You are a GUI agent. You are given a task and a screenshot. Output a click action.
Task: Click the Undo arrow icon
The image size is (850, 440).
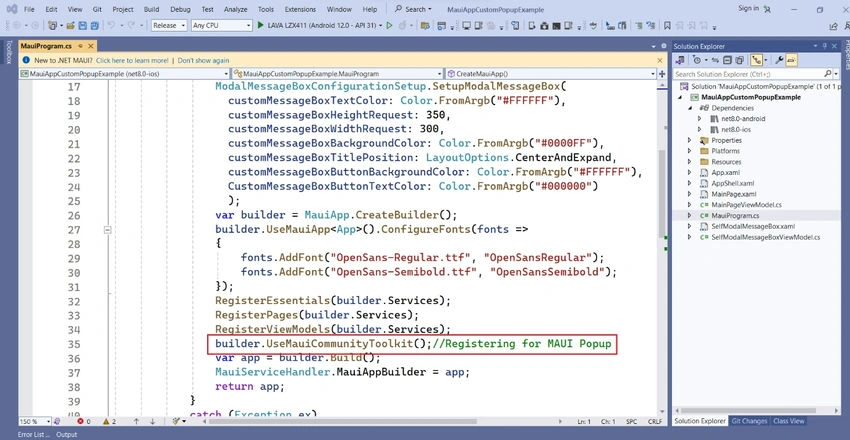pos(111,25)
